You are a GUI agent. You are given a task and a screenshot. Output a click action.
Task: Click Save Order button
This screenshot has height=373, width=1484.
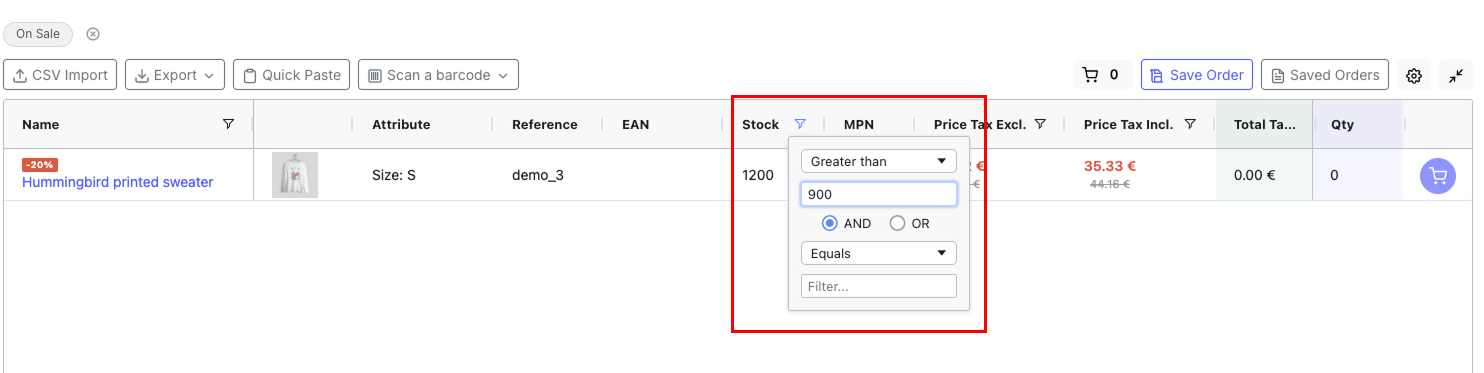[x=1196, y=75]
